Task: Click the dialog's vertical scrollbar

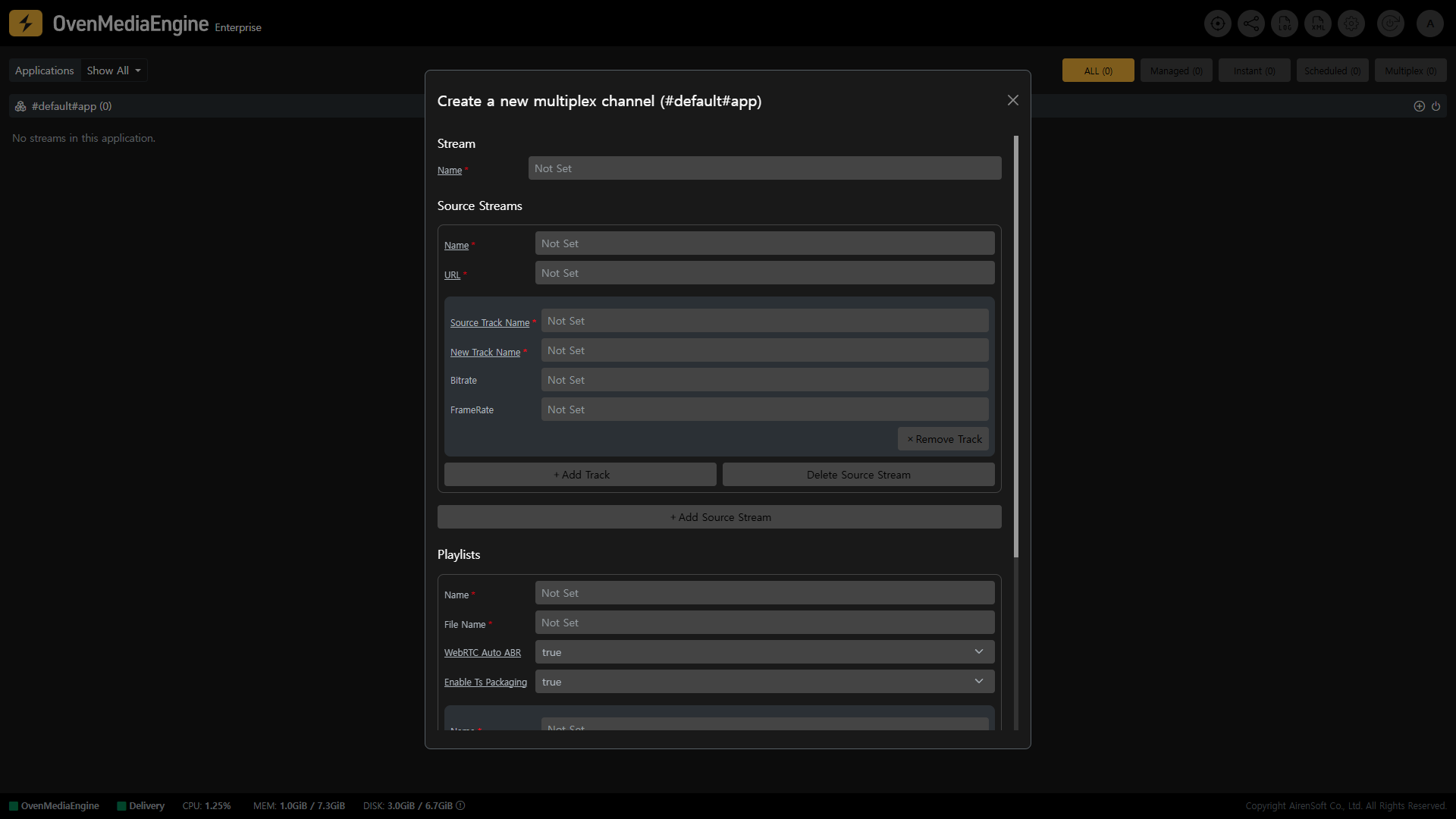Action: coord(1016,346)
